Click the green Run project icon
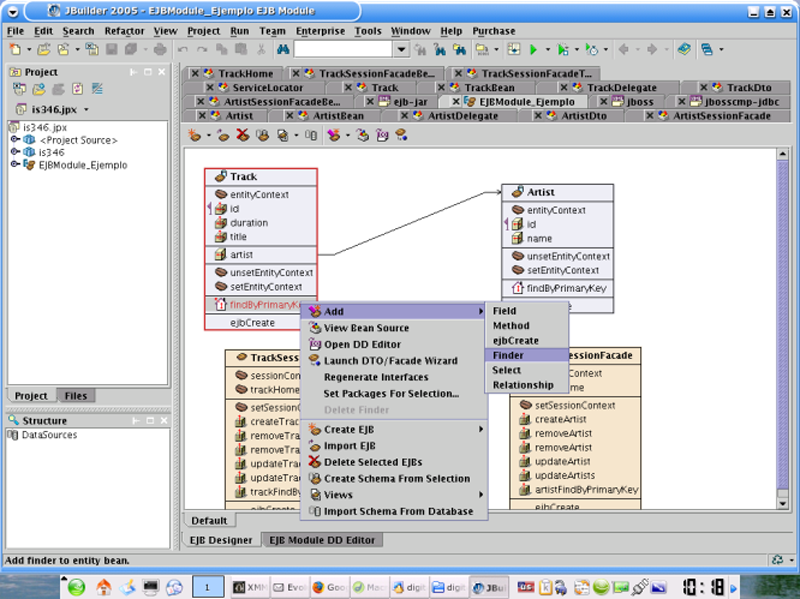This screenshot has height=599, width=800. click(534, 49)
